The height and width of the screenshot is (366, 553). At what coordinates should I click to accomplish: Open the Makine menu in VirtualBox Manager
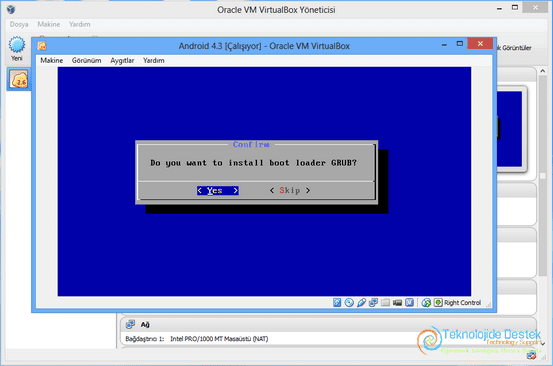(x=49, y=24)
